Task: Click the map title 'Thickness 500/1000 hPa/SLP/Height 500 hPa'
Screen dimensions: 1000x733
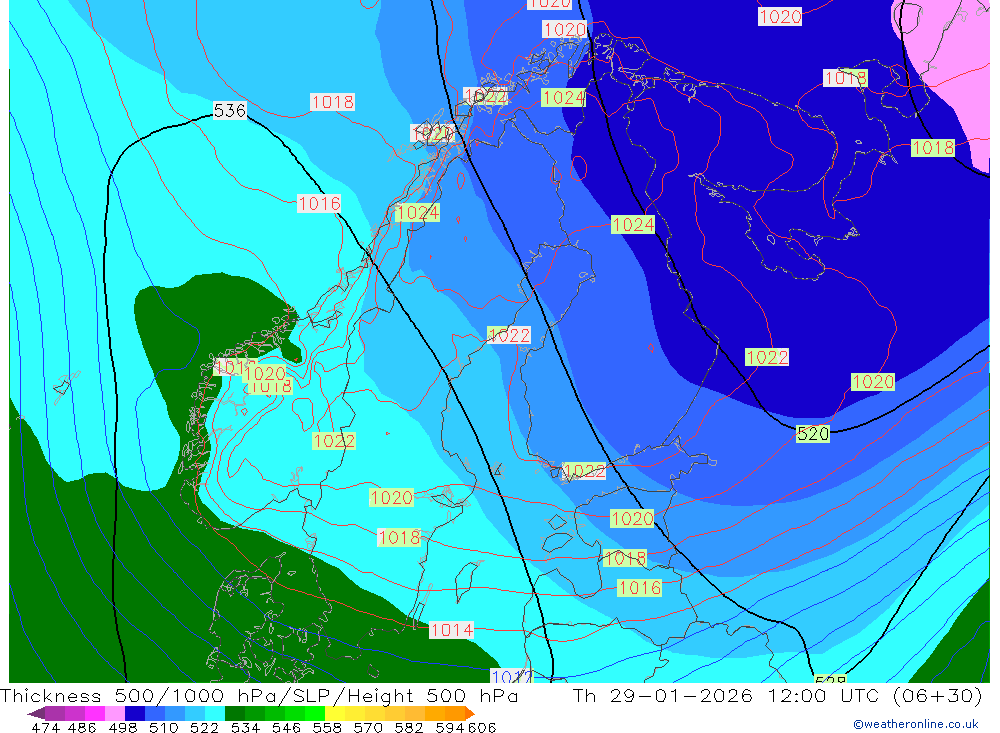Action: (x=259, y=695)
